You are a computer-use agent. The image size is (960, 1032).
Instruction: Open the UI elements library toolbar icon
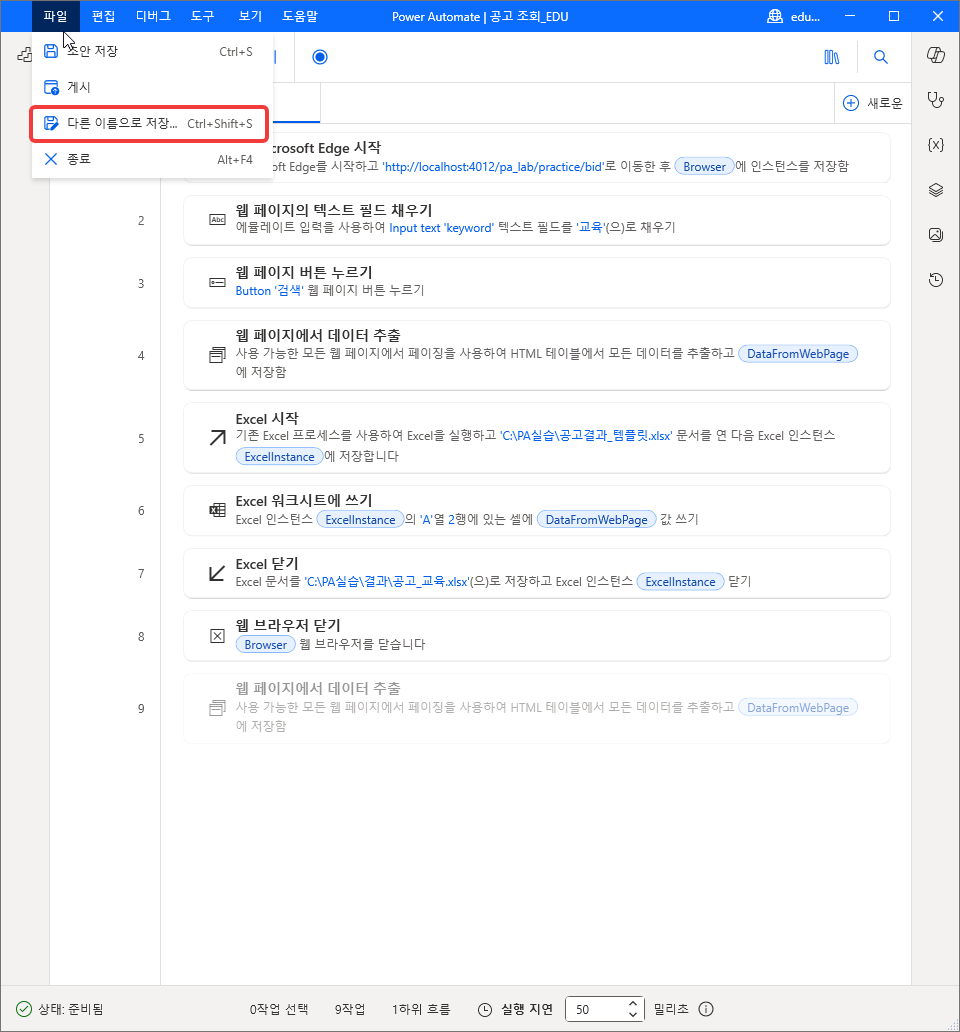pos(832,57)
